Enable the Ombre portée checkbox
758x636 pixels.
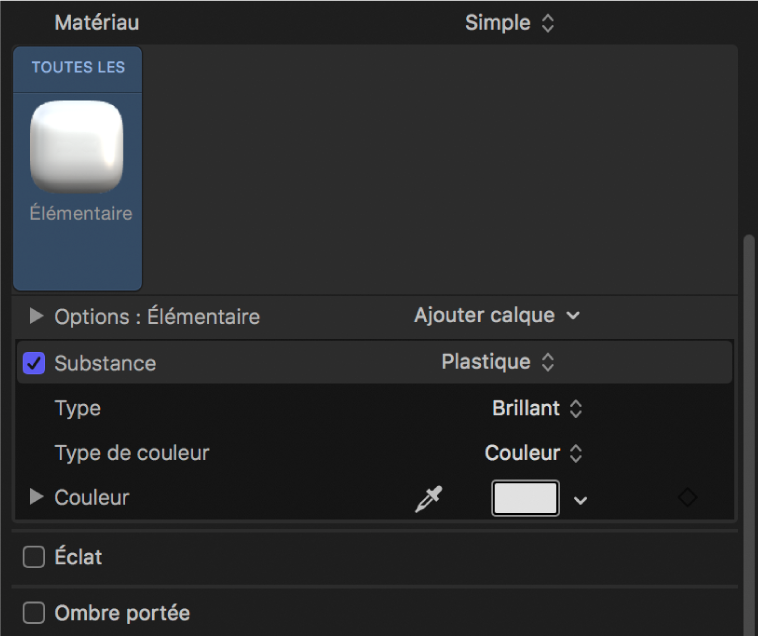(x=34, y=612)
